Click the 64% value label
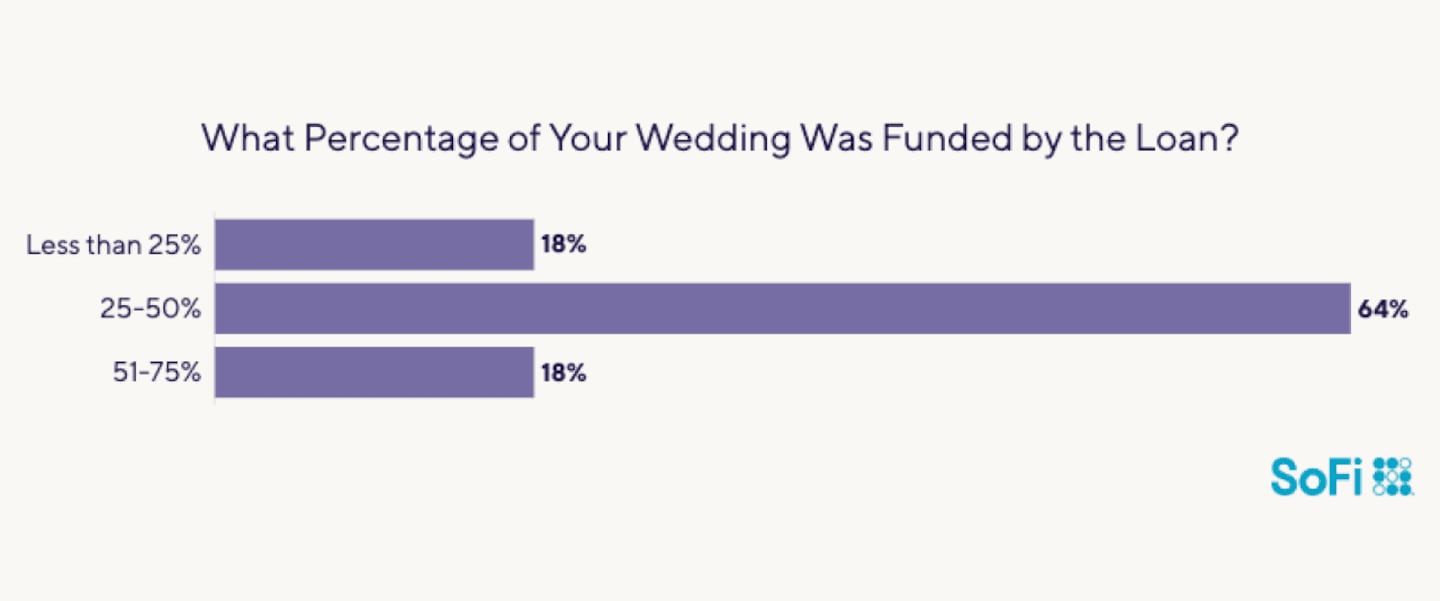The height and width of the screenshot is (601, 1440). tap(1382, 309)
